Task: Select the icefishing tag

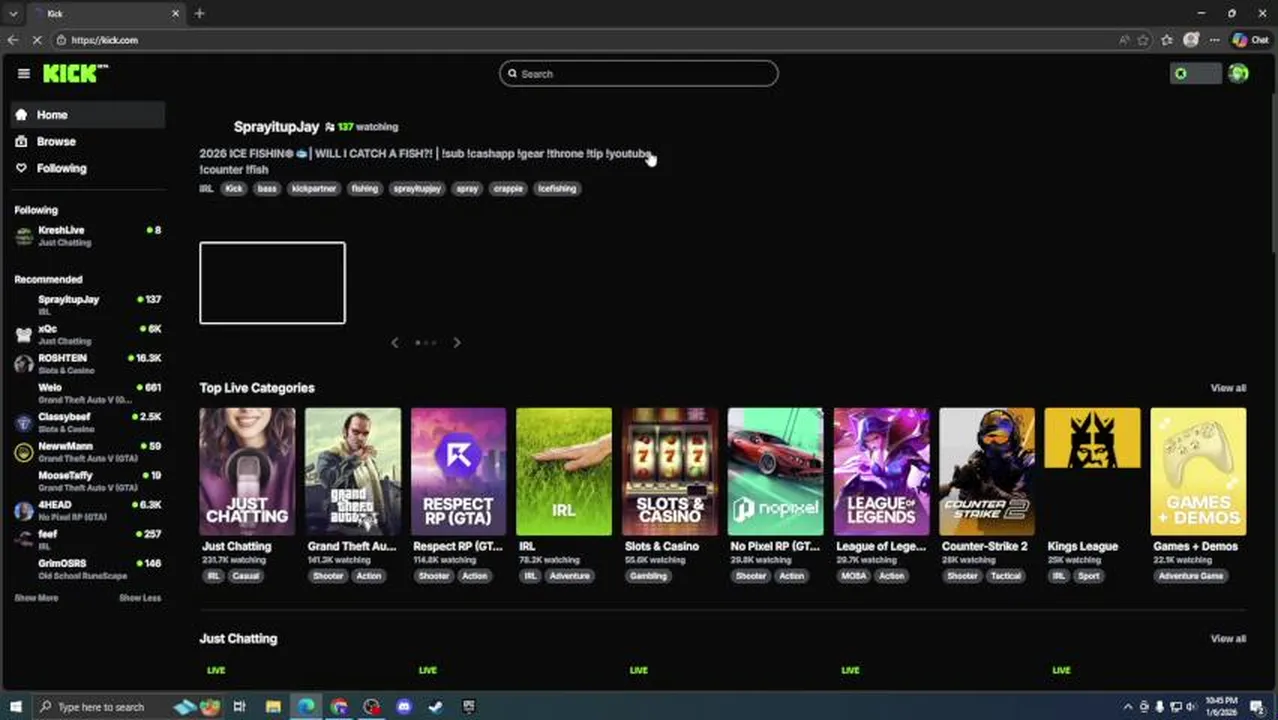Action: point(557,188)
